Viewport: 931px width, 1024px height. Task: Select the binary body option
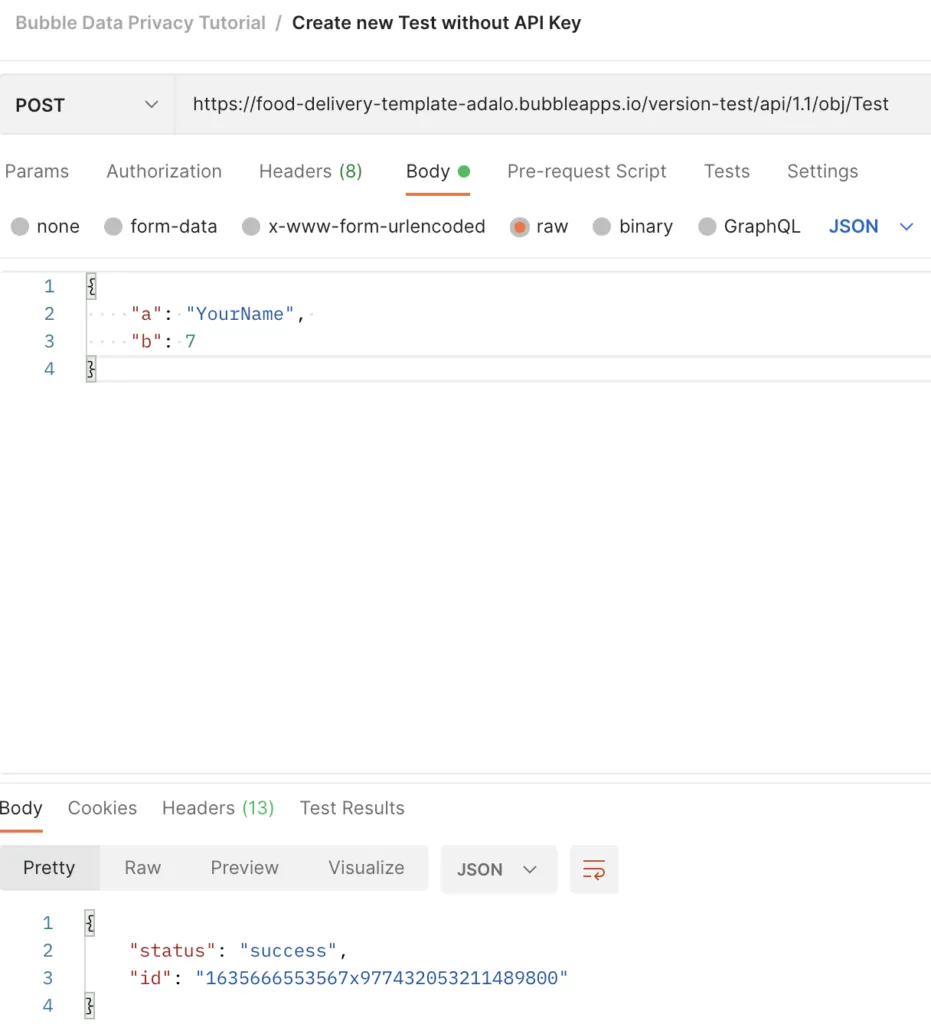[x=633, y=226]
